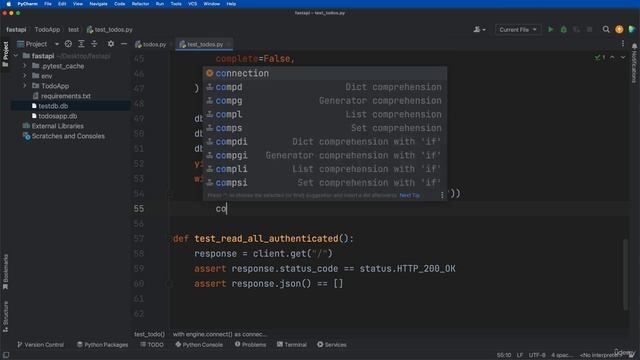640x360 pixels.
Task: Select requirements.txt in project tree
Action: (x=65, y=96)
